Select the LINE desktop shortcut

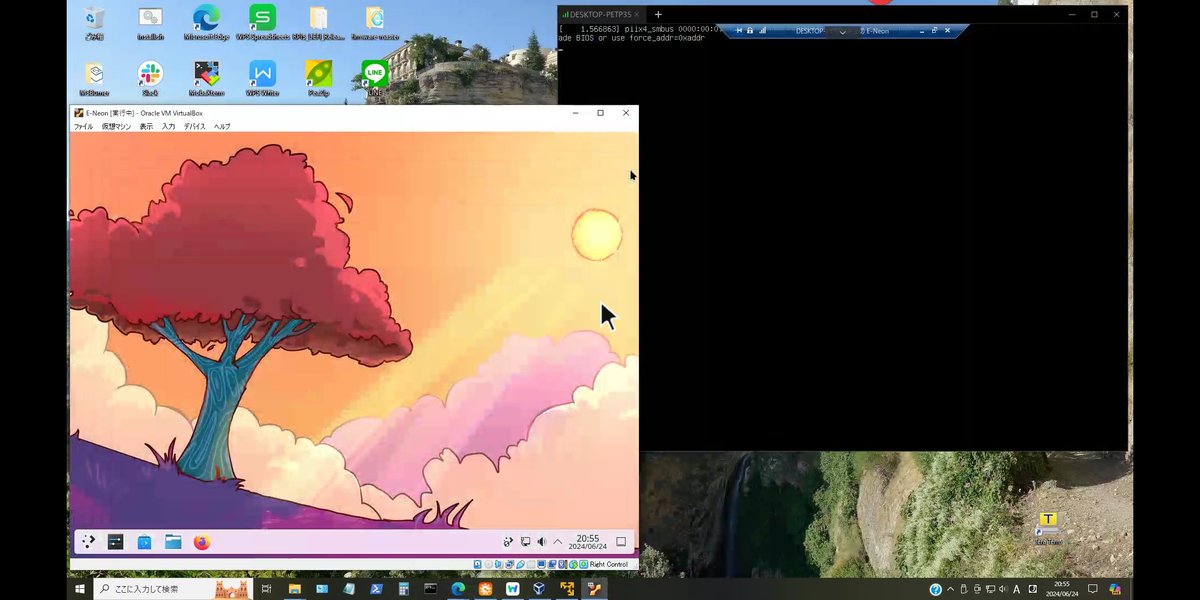point(375,79)
